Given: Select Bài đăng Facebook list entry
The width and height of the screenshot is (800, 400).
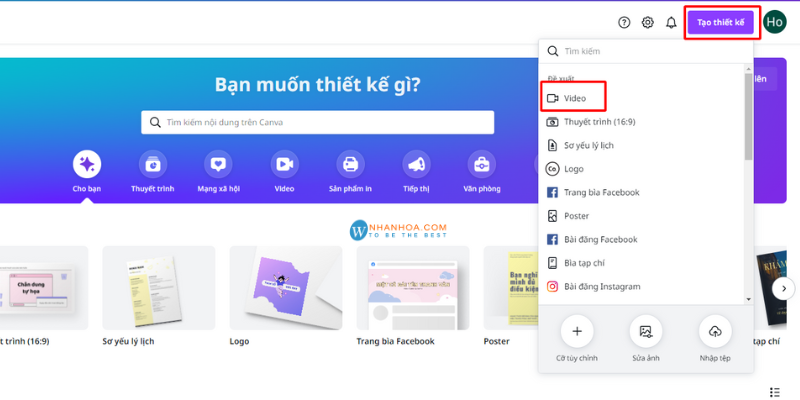Looking at the screenshot, I should [x=642, y=239].
